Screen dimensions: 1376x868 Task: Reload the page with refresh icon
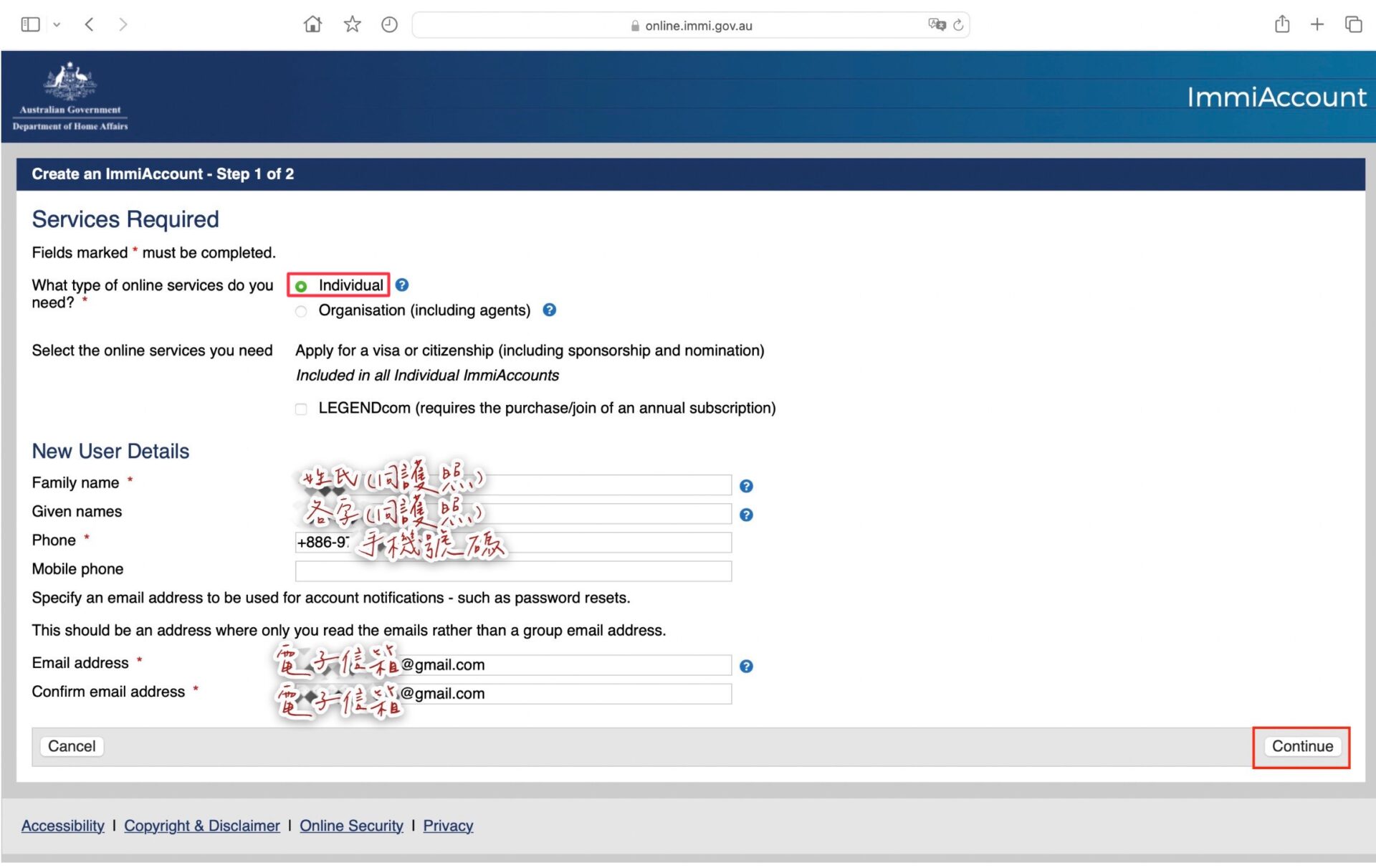point(959,25)
